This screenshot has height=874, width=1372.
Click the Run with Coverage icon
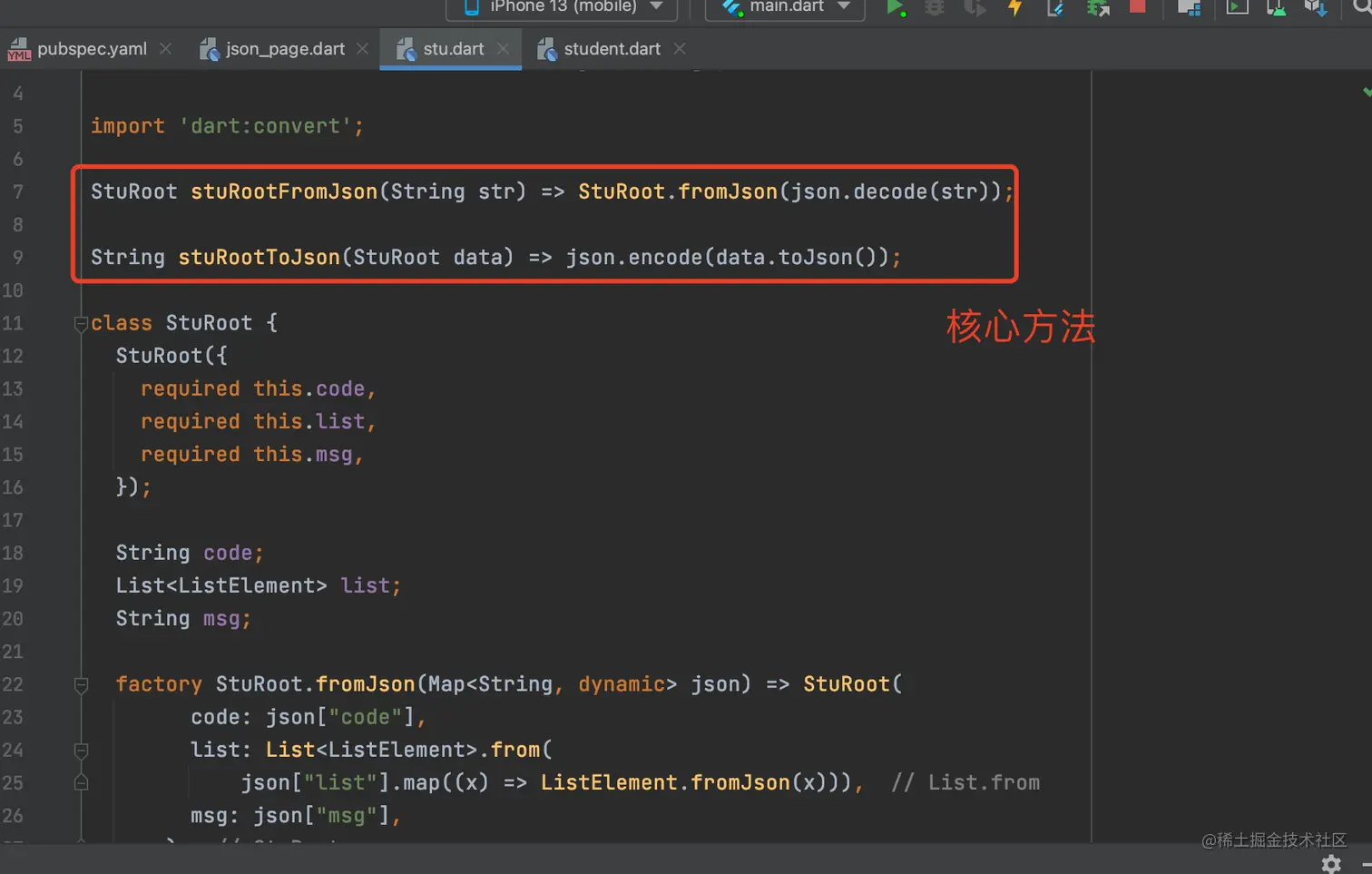coord(975,7)
